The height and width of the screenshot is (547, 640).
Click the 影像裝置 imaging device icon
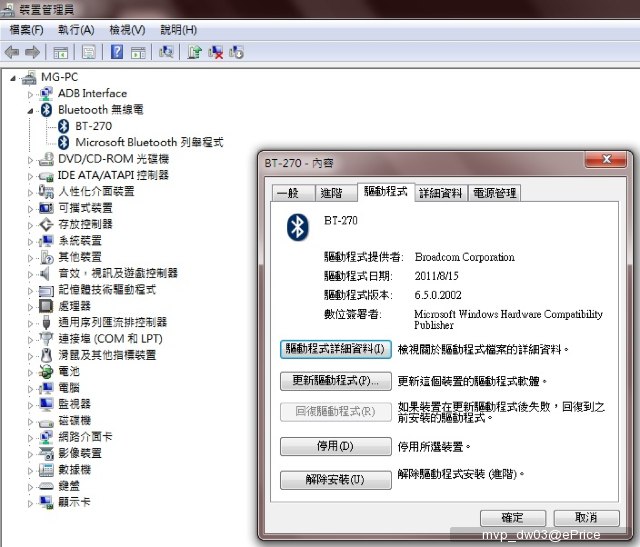[x=46, y=453]
